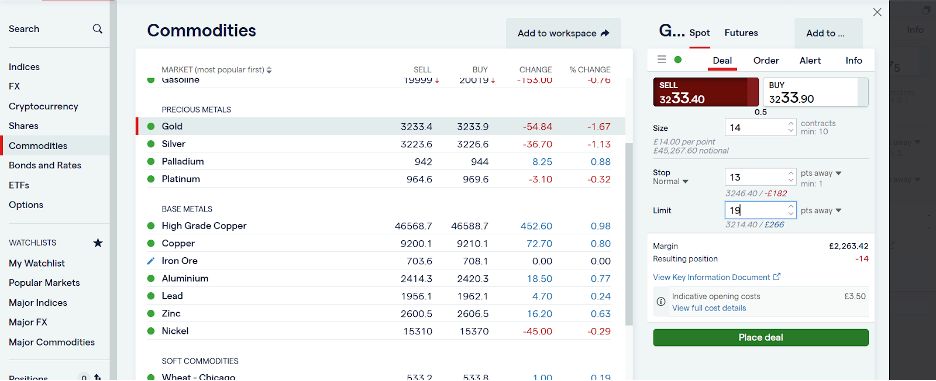Open the Info tab

pyautogui.click(x=854, y=60)
